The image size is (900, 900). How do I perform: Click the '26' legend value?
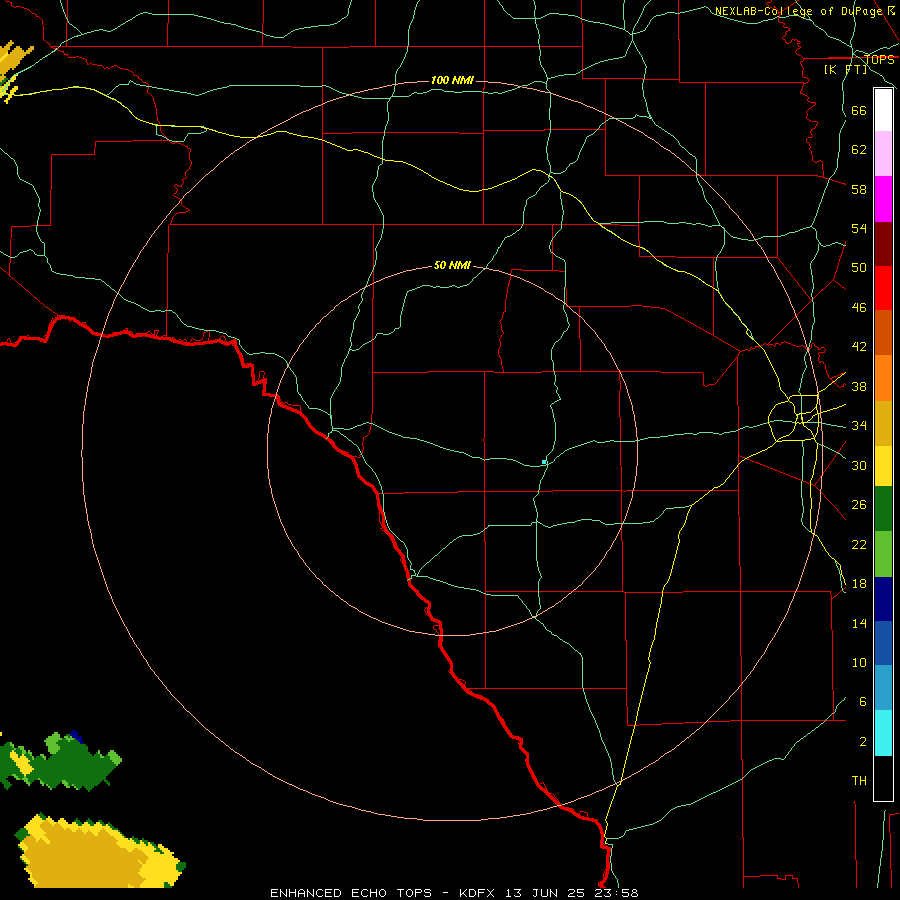click(859, 505)
